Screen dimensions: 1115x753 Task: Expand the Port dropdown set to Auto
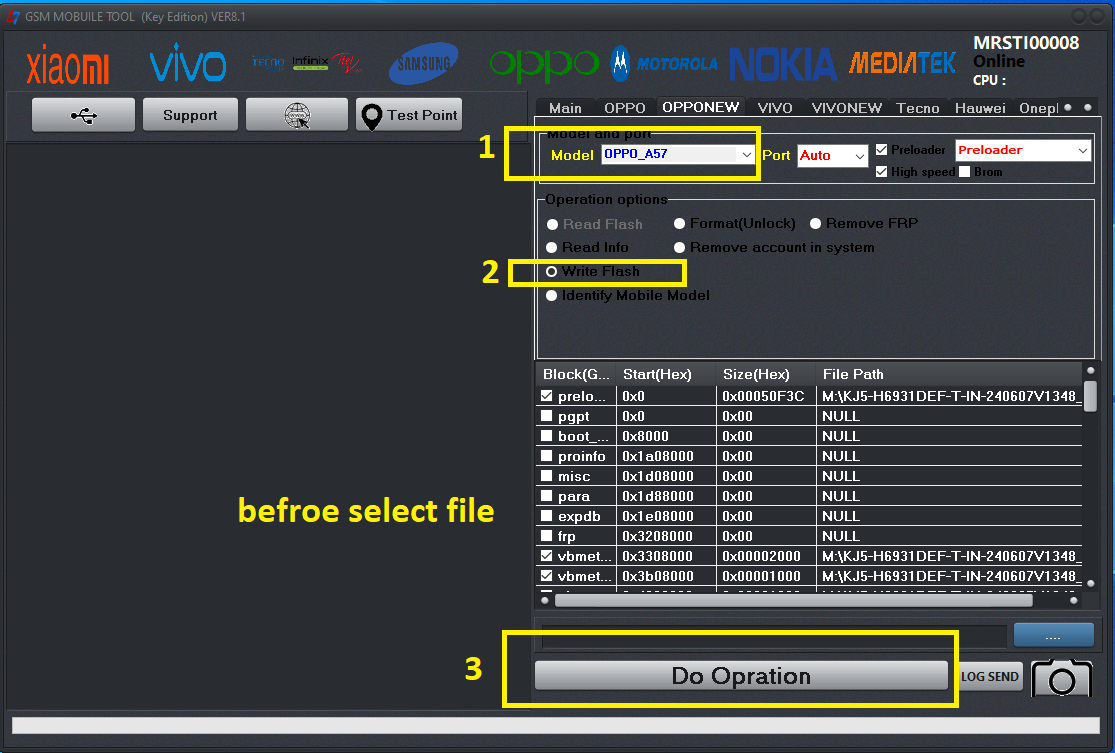point(832,156)
